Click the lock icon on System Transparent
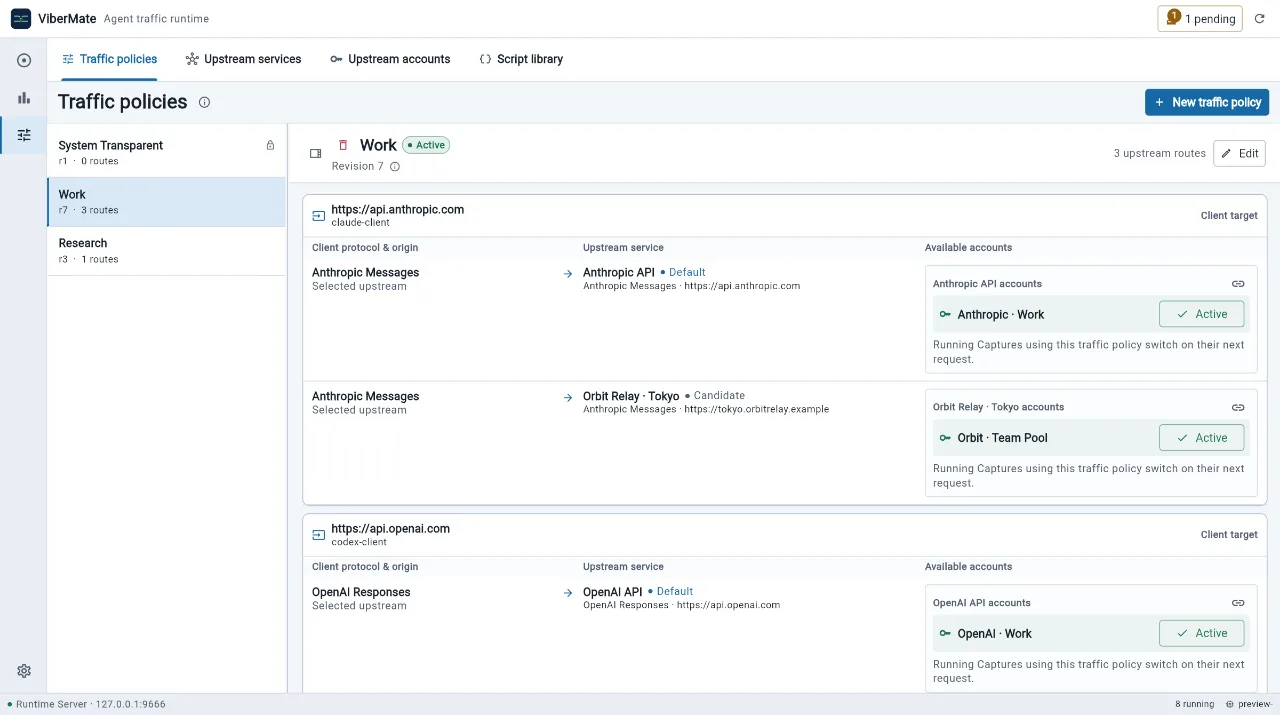1280x715 pixels. [270, 145]
